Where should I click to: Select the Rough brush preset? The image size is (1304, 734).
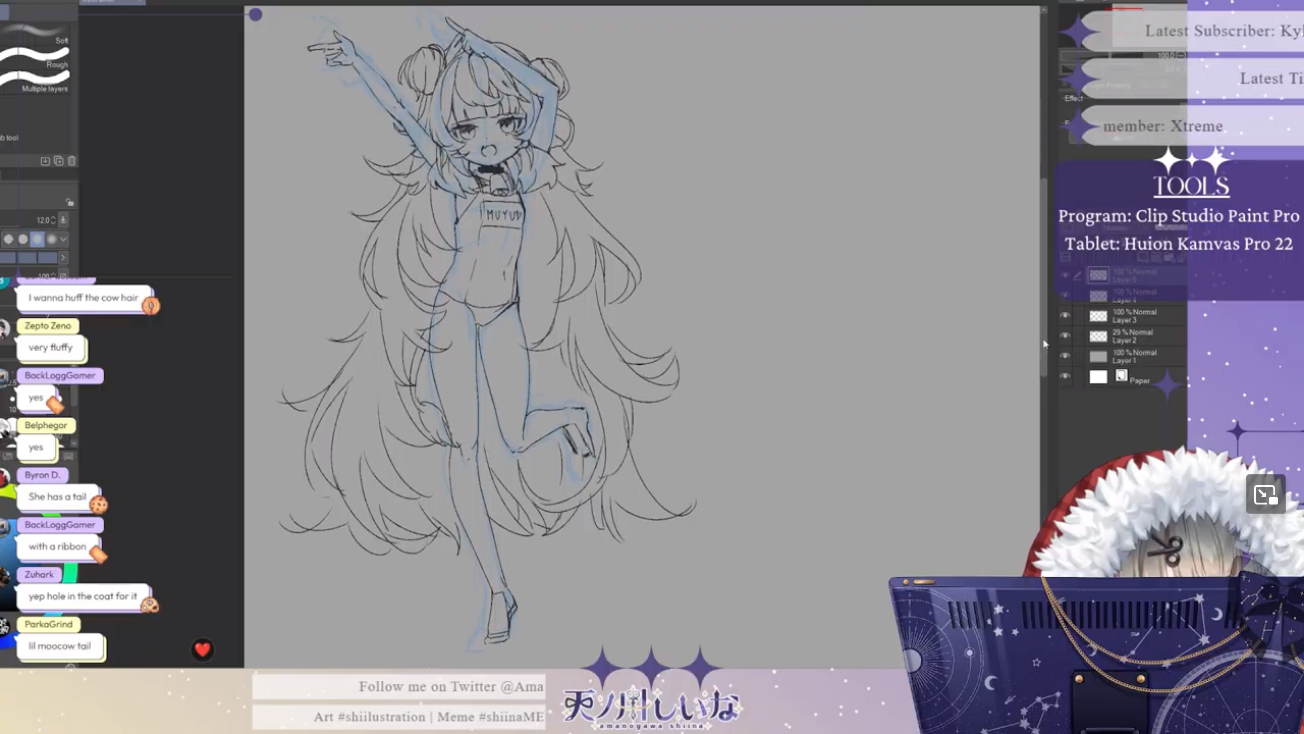pyautogui.click(x=35, y=58)
